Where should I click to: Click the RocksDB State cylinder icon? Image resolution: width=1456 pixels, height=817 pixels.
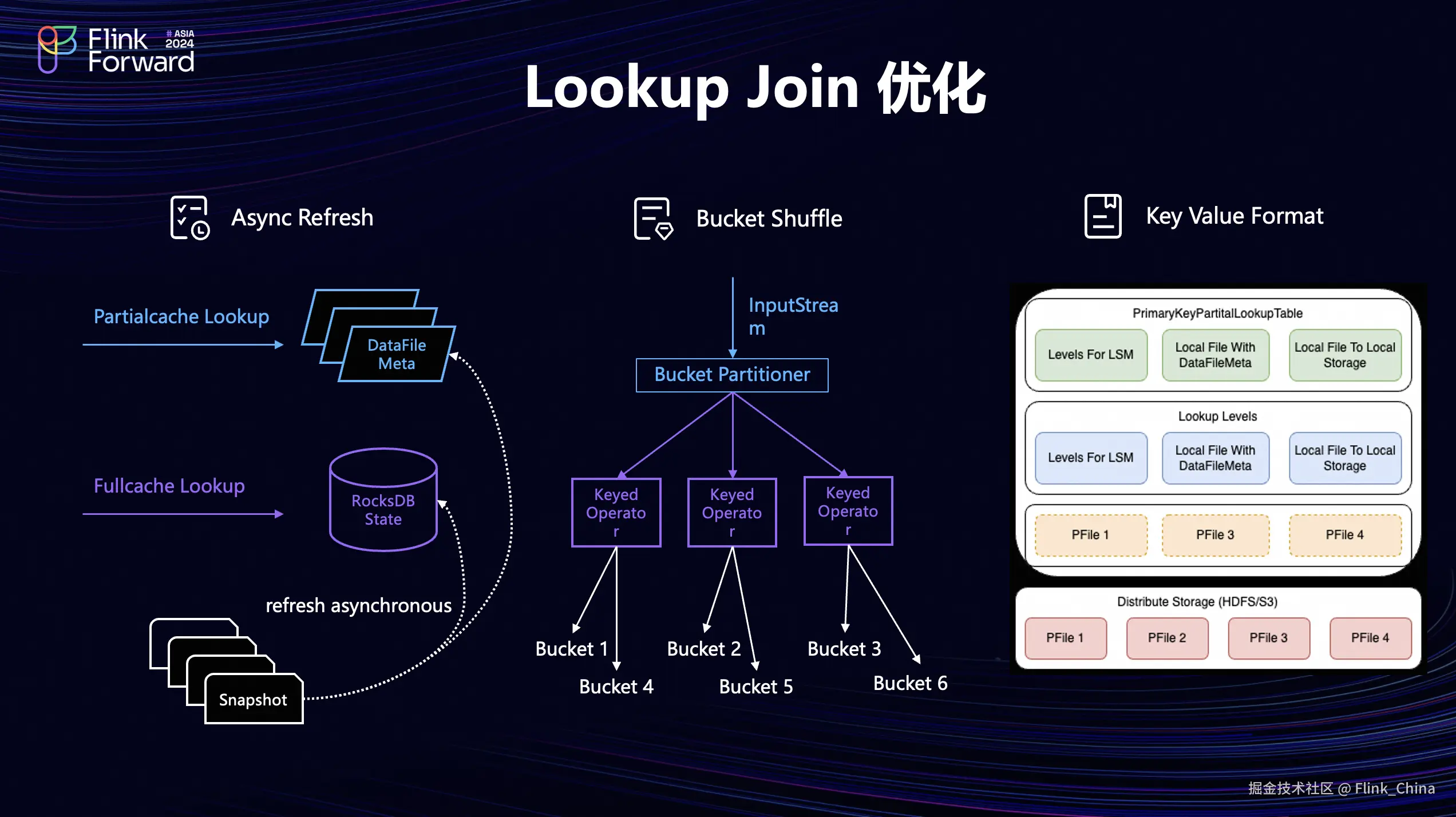pyautogui.click(x=383, y=499)
